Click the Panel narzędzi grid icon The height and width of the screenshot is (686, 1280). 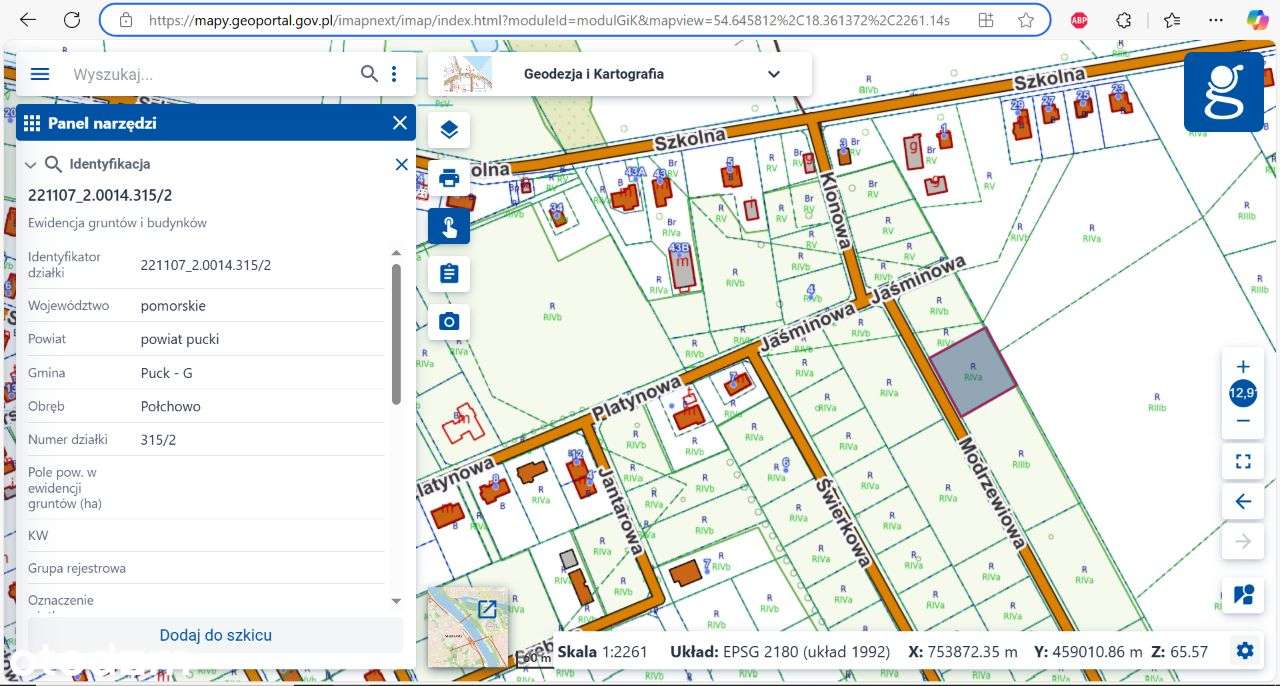pos(31,123)
